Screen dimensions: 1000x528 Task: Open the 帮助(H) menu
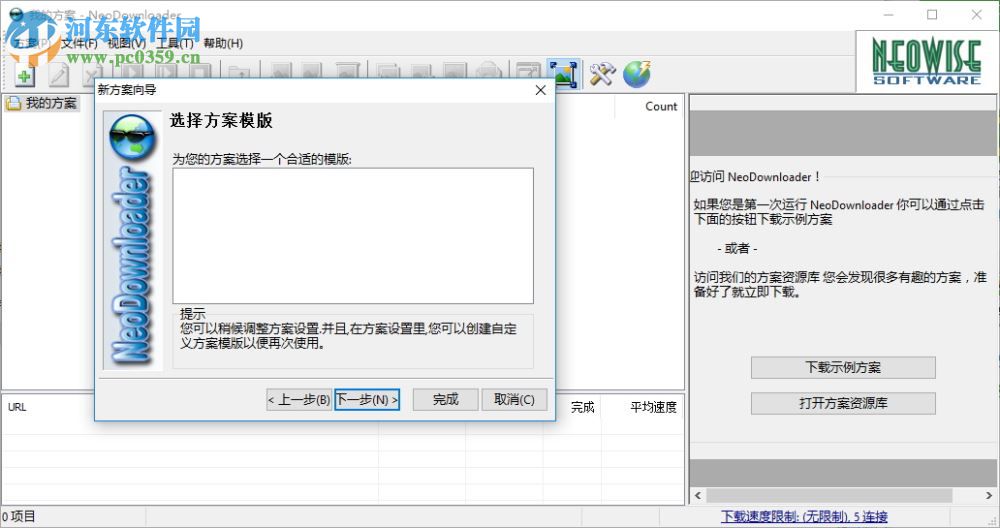coord(223,43)
